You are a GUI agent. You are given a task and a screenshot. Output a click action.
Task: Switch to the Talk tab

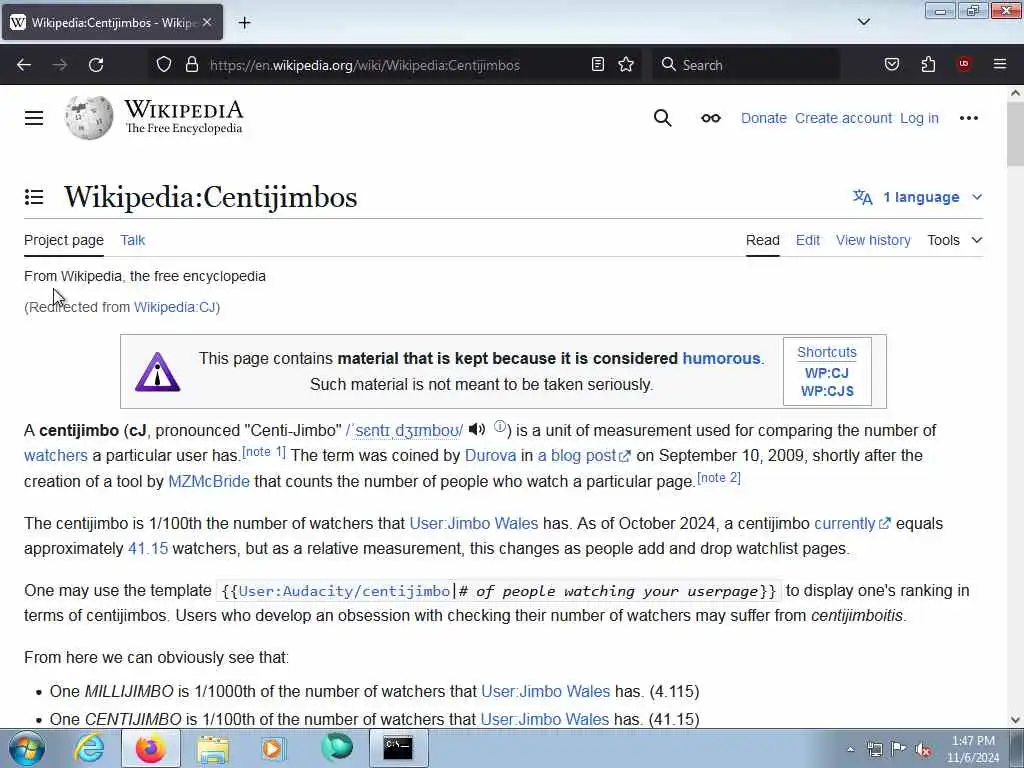133,240
